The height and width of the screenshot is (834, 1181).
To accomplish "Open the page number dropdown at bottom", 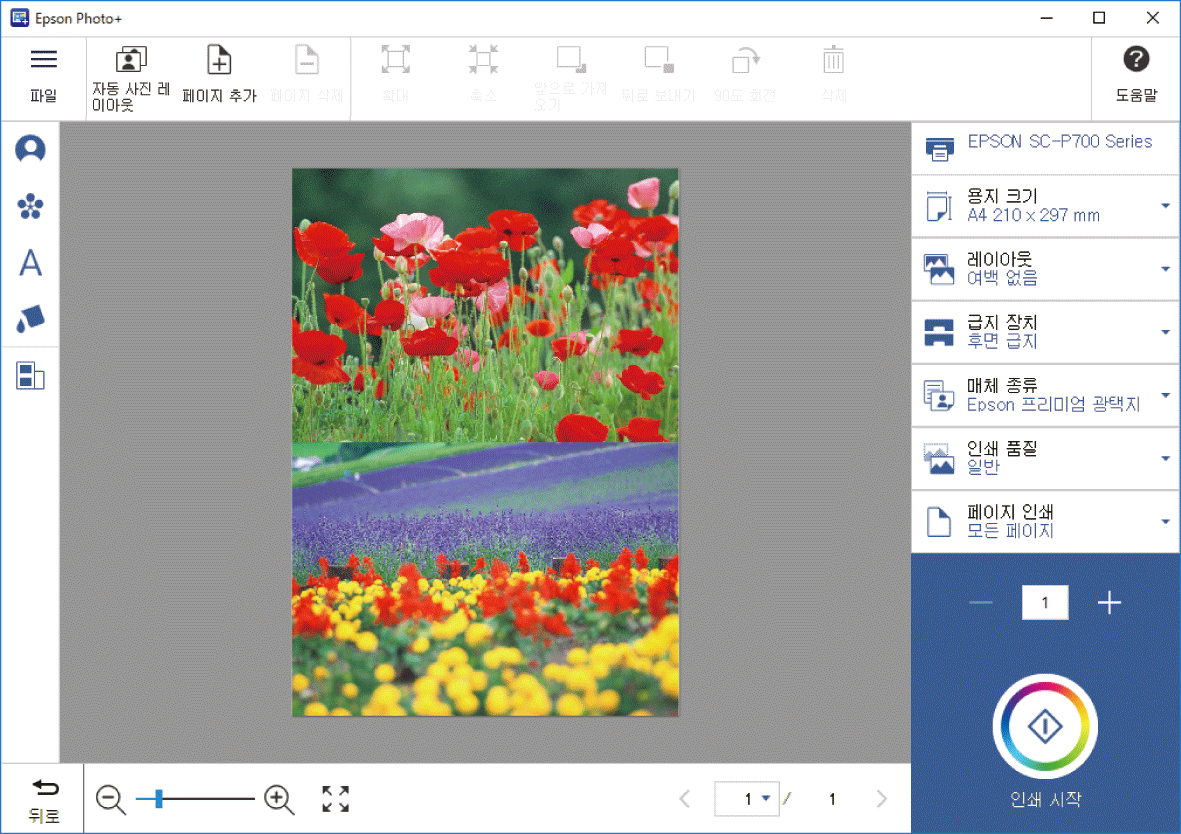I will pyautogui.click(x=766, y=799).
